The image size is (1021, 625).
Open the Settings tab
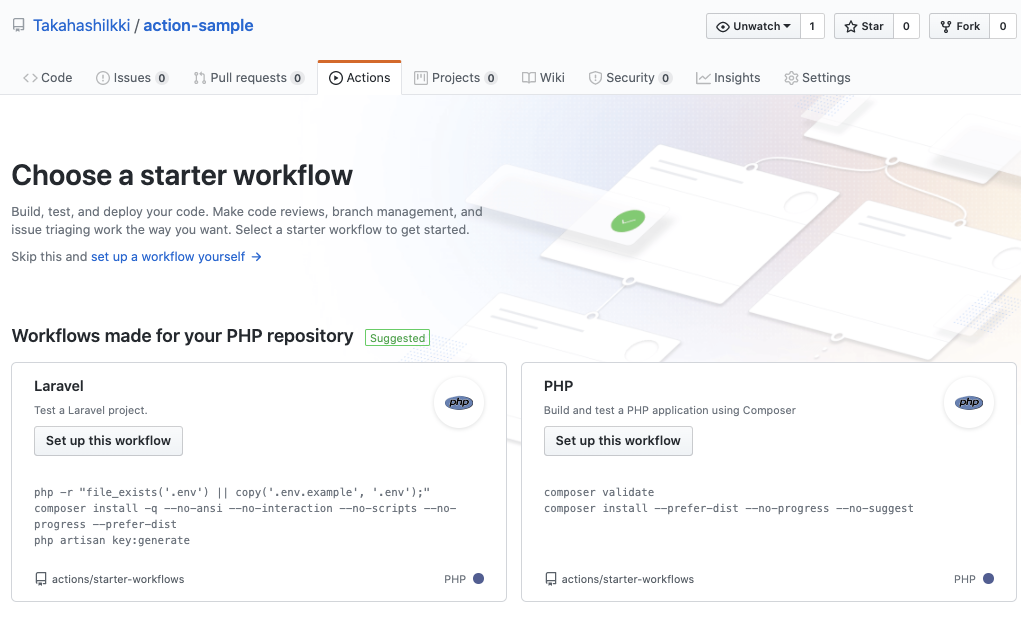point(817,77)
